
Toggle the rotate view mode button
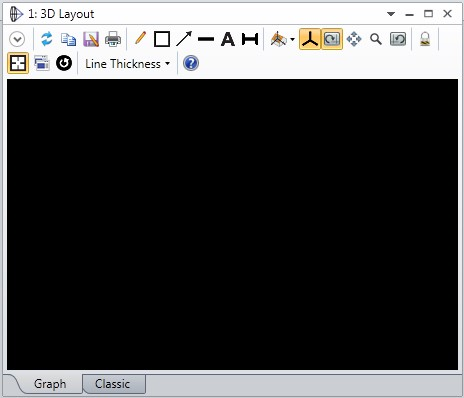coord(332,39)
